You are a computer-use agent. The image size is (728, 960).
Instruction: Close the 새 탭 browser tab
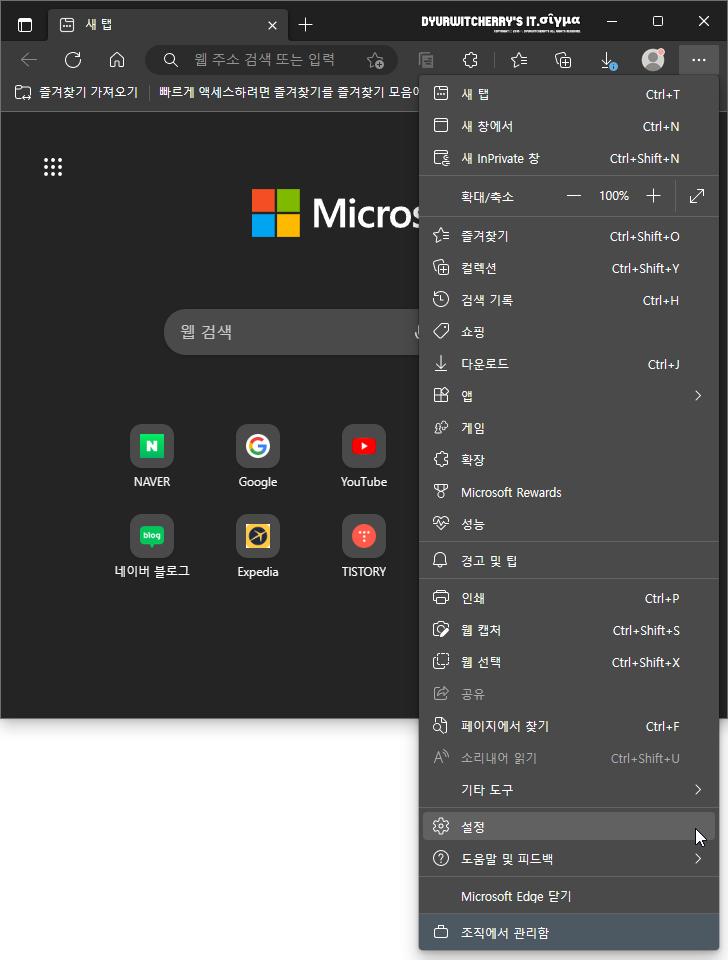[x=272, y=25]
